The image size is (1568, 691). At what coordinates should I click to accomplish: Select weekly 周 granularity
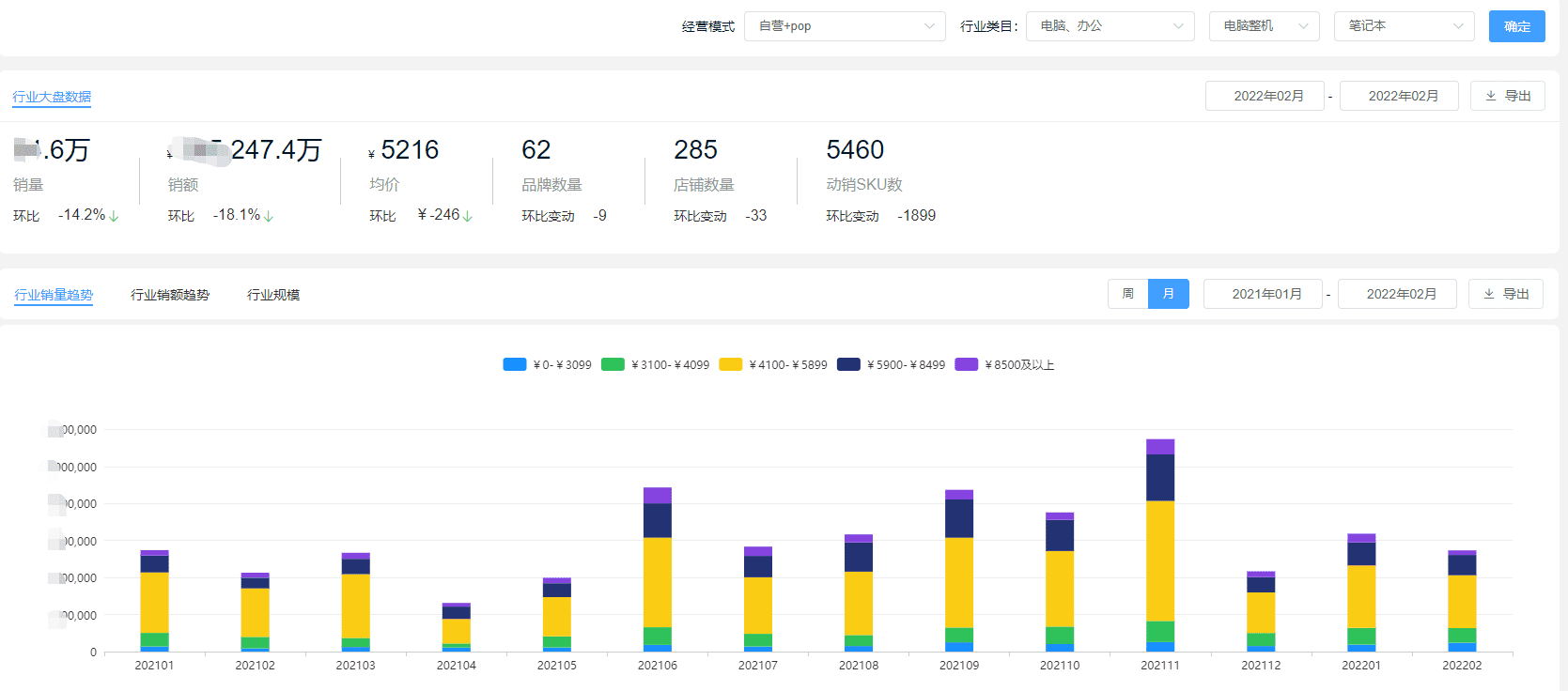(x=1127, y=294)
